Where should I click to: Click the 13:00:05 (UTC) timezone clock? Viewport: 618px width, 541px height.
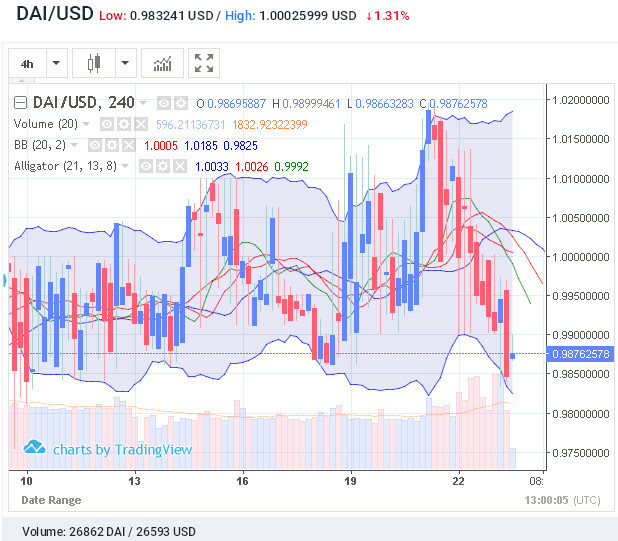pyautogui.click(x=562, y=500)
